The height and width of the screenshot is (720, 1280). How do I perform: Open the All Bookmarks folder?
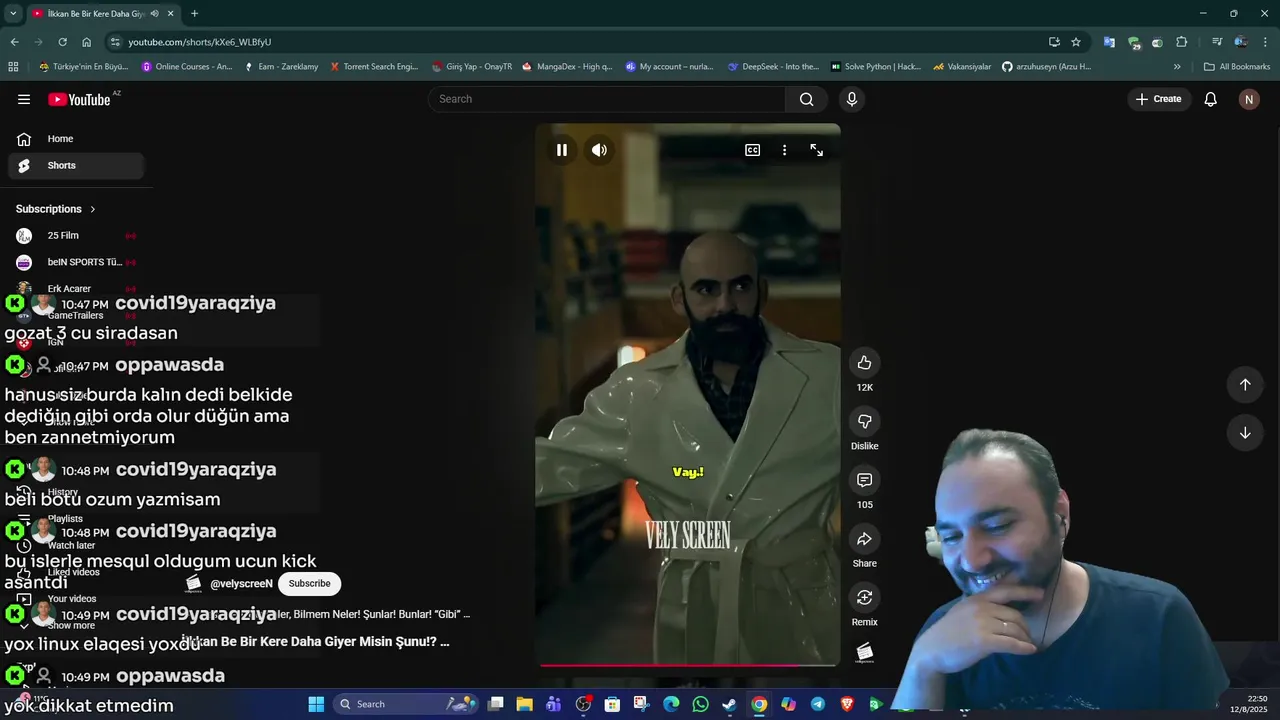pos(1237,67)
